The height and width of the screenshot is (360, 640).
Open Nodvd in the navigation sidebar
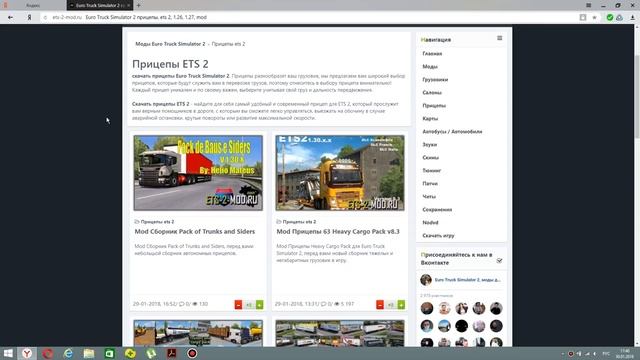point(430,223)
